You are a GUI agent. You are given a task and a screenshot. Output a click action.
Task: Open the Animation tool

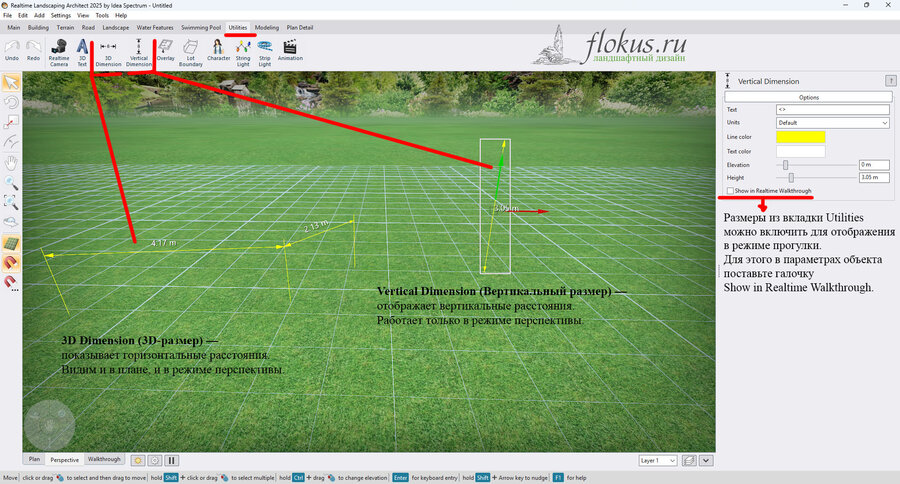coord(290,50)
